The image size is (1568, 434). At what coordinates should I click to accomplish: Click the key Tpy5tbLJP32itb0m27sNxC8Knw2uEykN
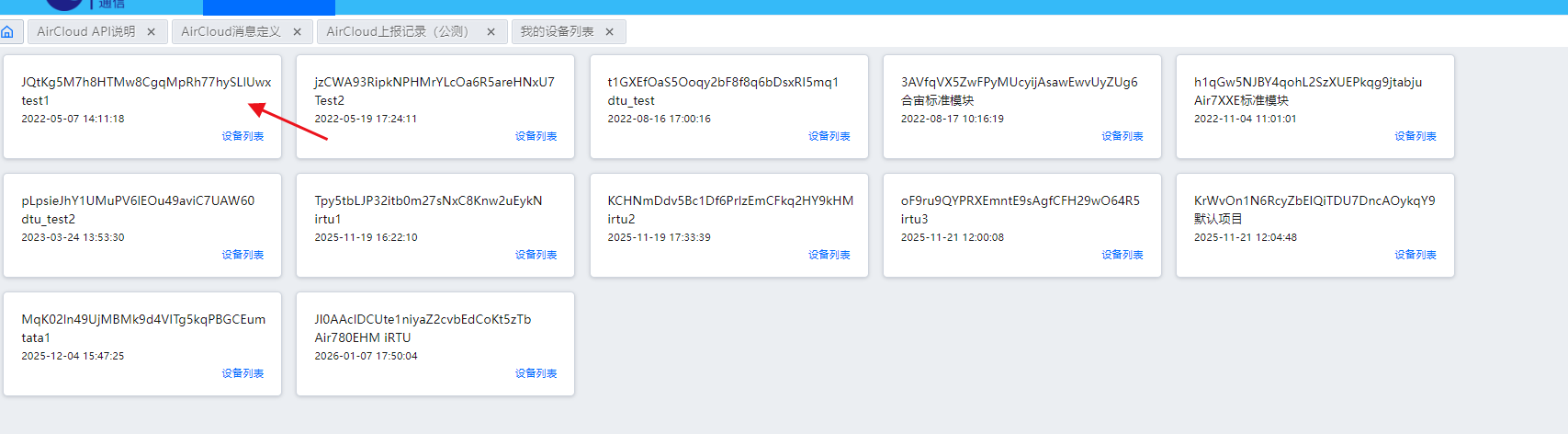428,200
